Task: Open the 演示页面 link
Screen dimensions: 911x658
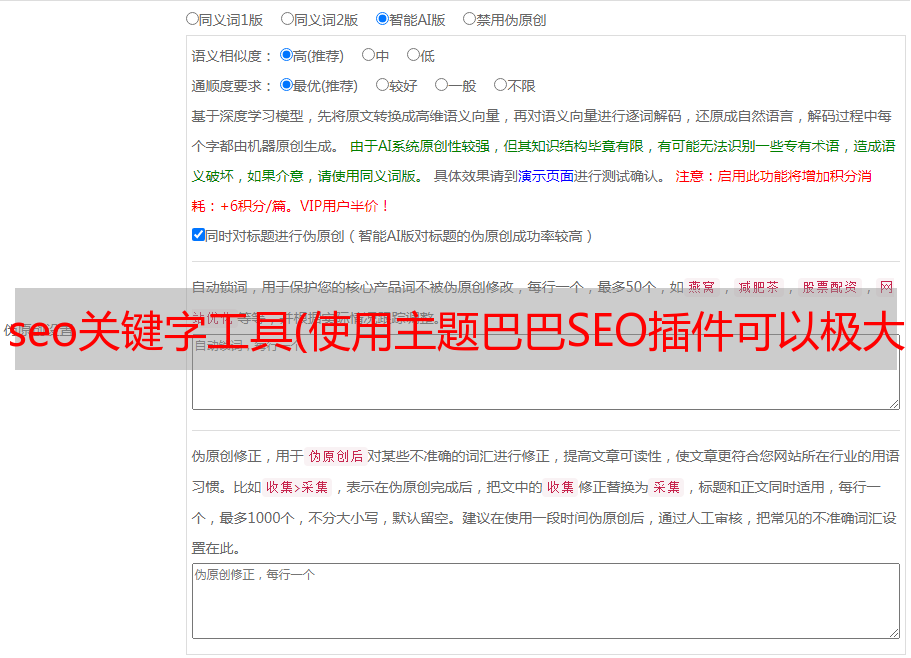Action: pyautogui.click(x=545, y=176)
